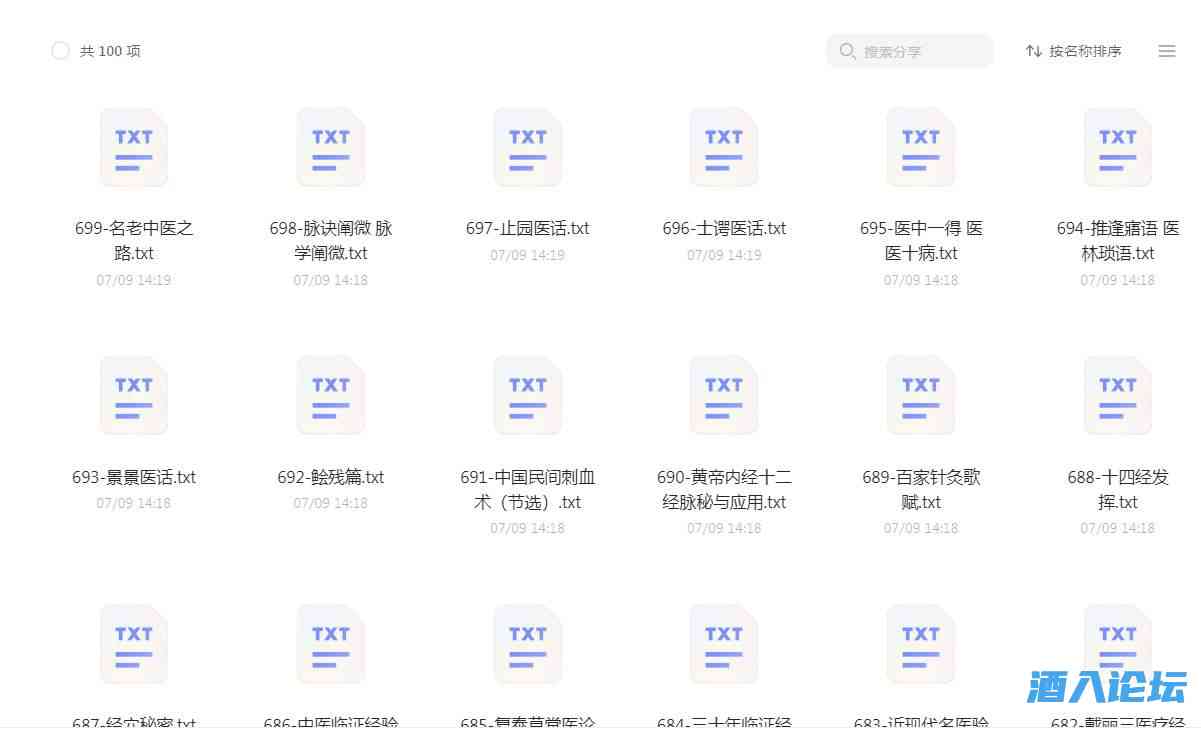Click the 696-士谔医话.txt file name
Image resolution: width=1201 pixels, height=729 pixels.
[723, 228]
